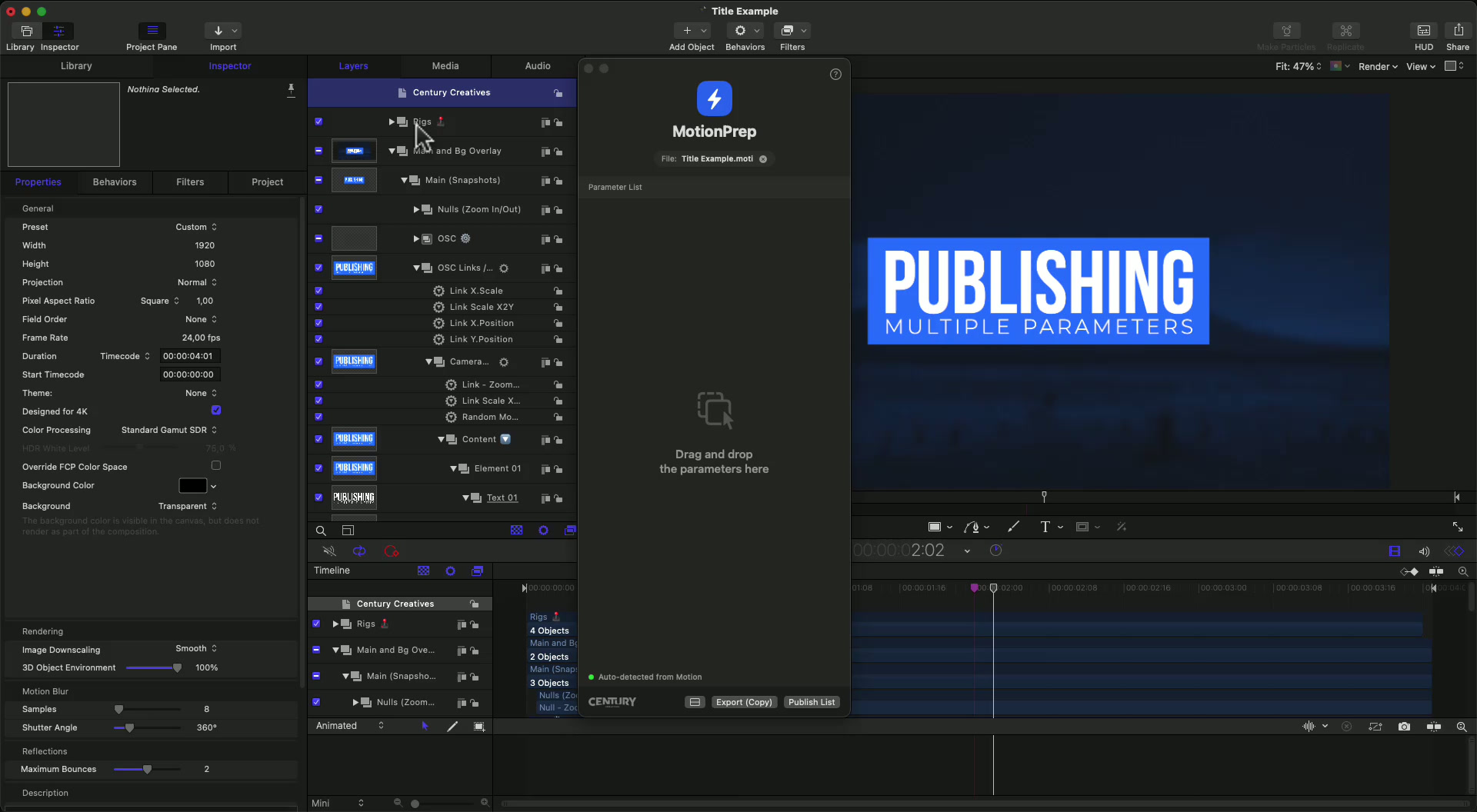Click the canvas audio speaker icon

click(x=1424, y=551)
